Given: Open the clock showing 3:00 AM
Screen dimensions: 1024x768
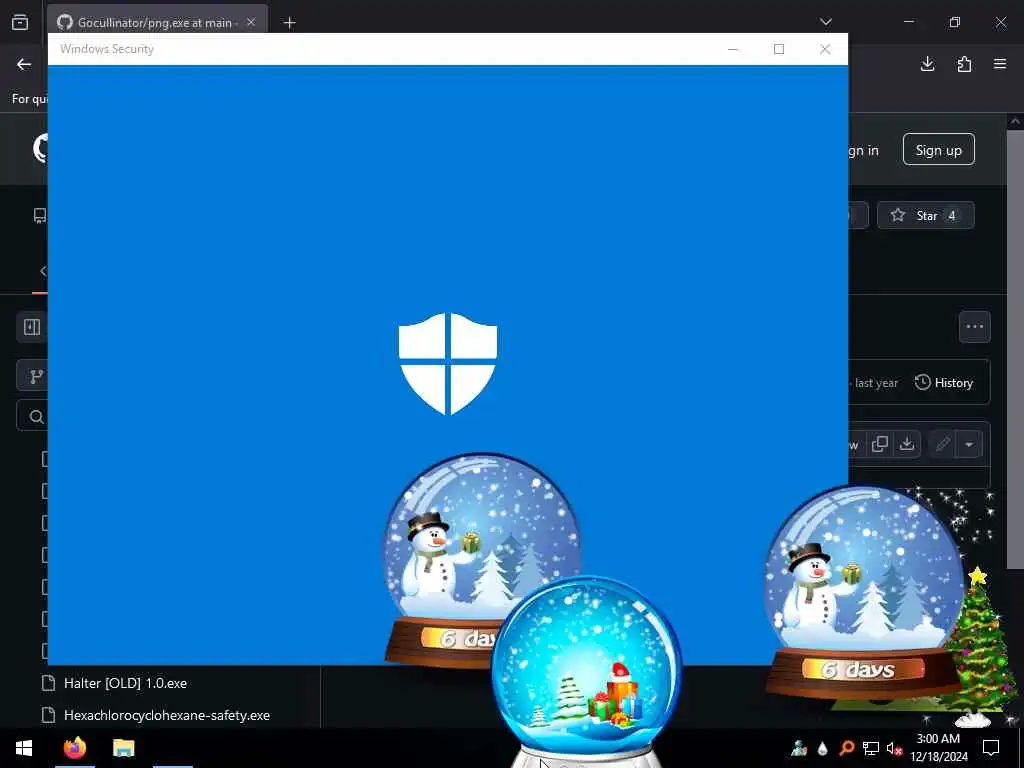Looking at the screenshot, I should pyautogui.click(x=938, y=748).
